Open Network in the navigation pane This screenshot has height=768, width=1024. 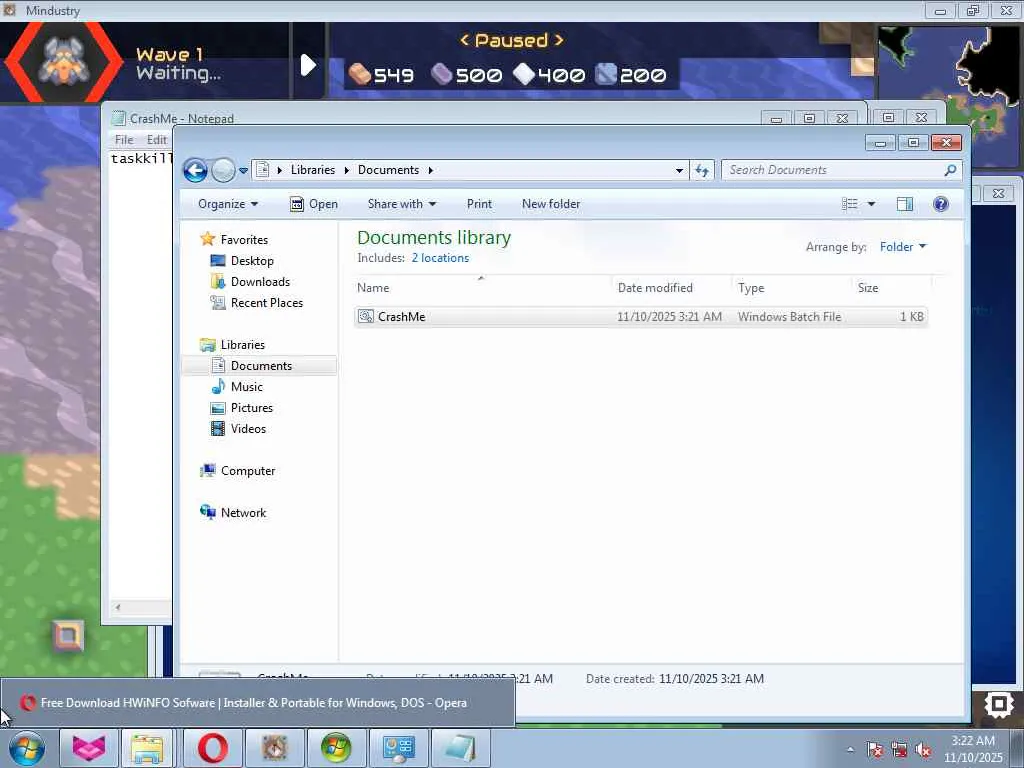point(243,513)
